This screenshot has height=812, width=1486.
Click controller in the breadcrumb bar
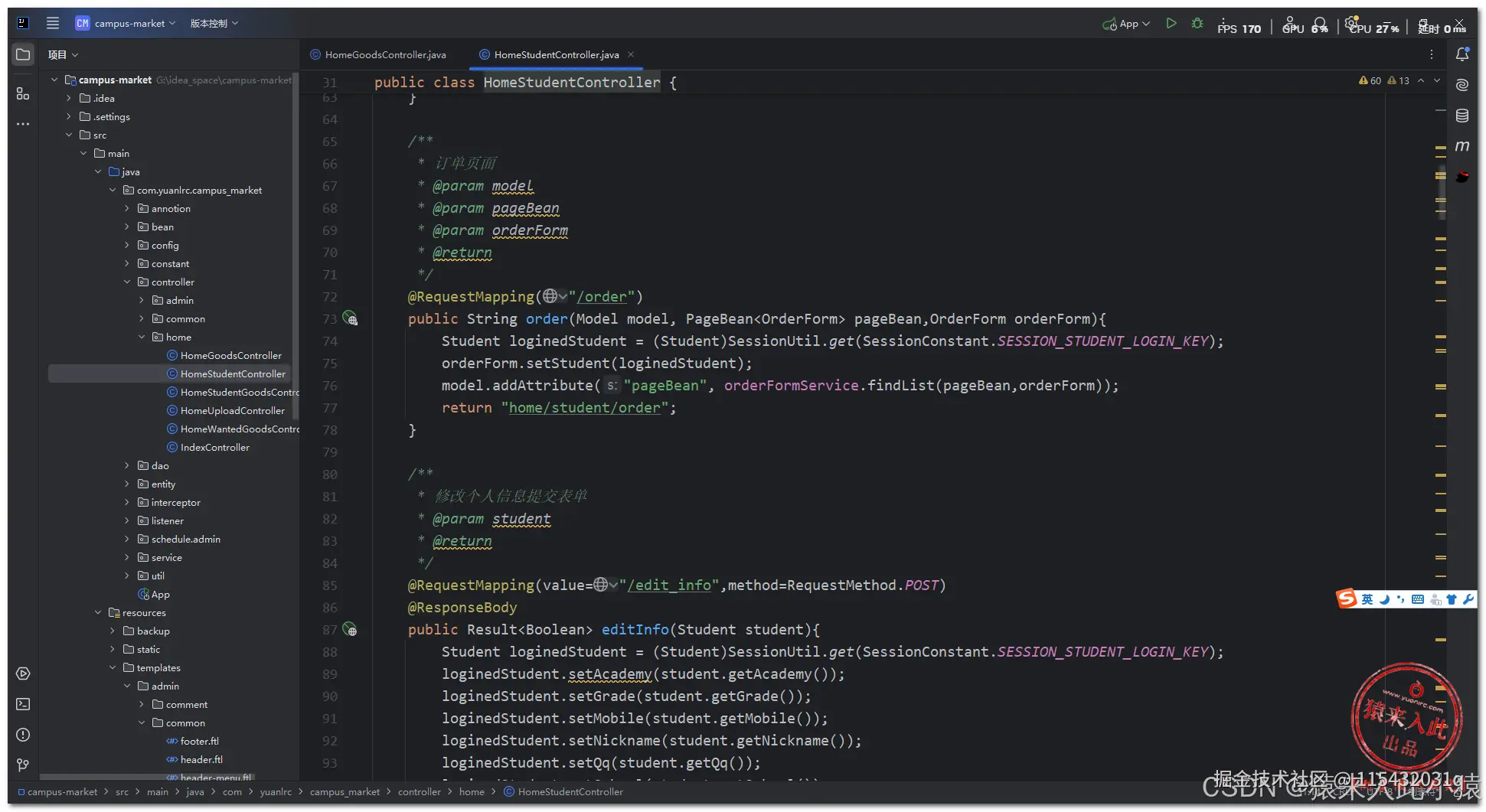coord(419,791)
